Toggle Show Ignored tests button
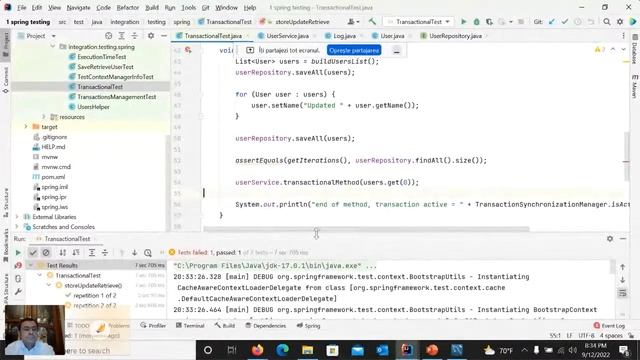 [x=46, y=253]
